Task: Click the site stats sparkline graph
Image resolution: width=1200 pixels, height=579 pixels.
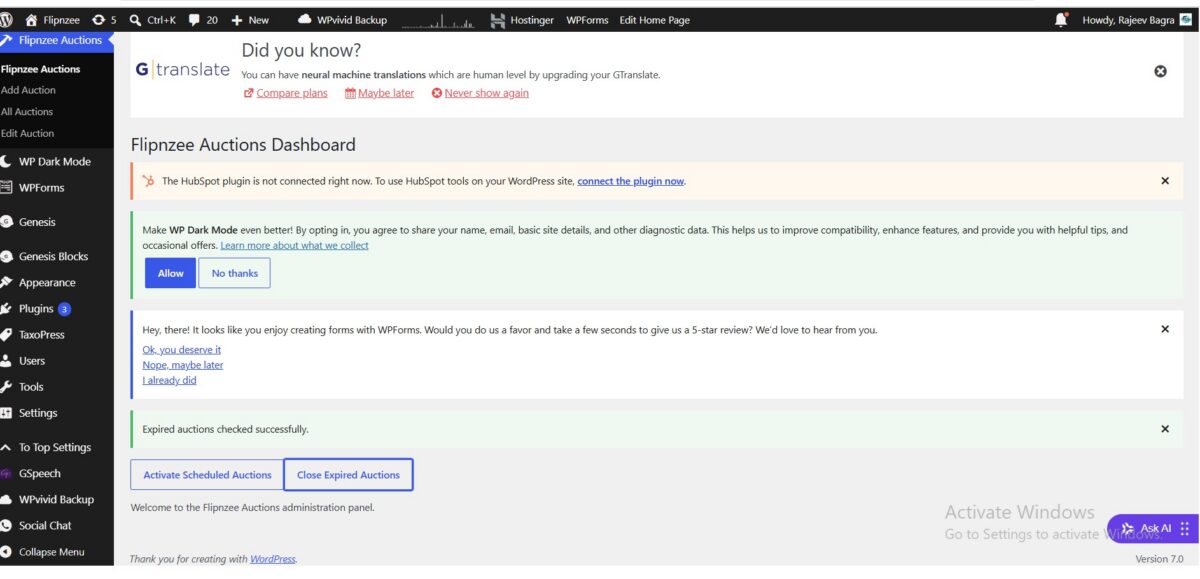Action: click(439, 20)
